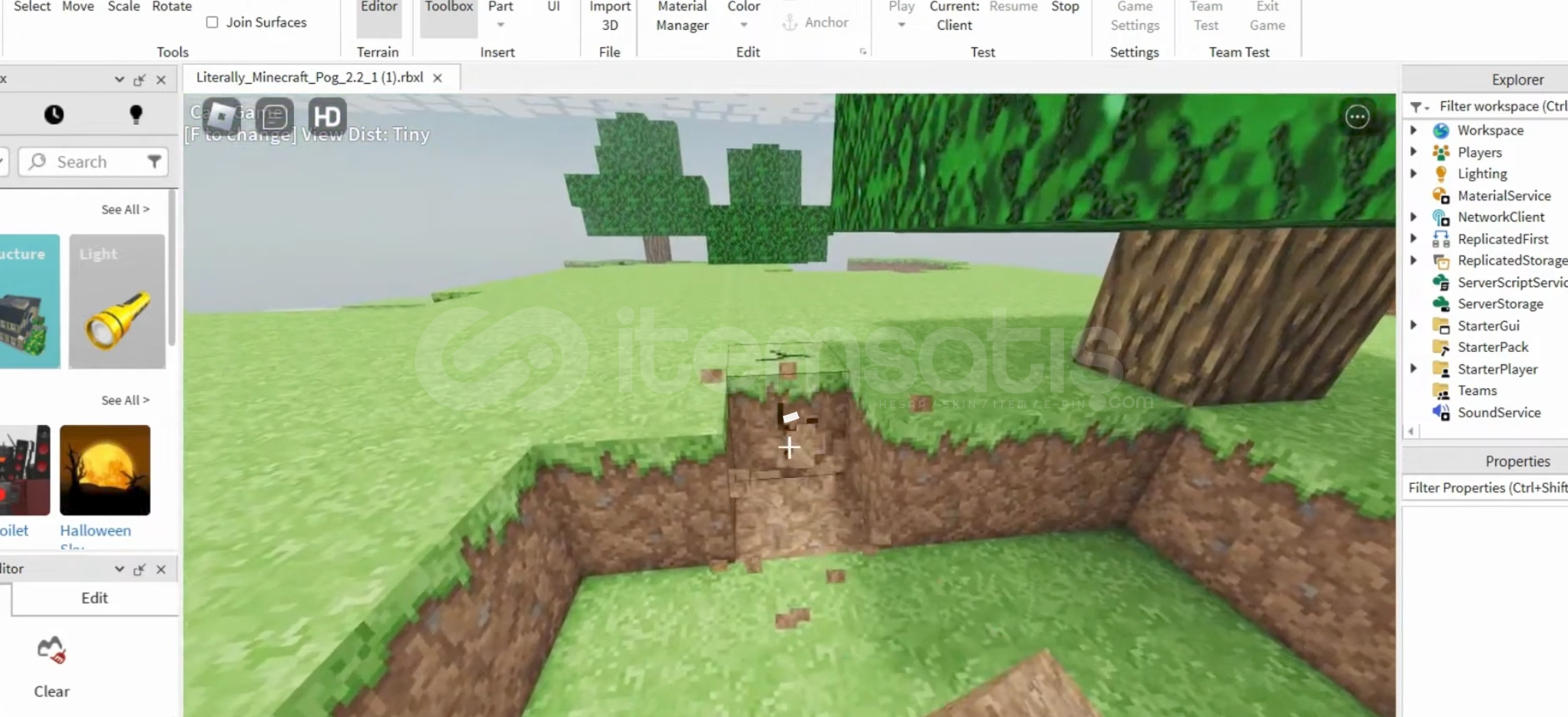The width and height of the screenshot is (1568, 717).
Task: Expand the ReplicatedStorage tree node
Action: 1413,261
